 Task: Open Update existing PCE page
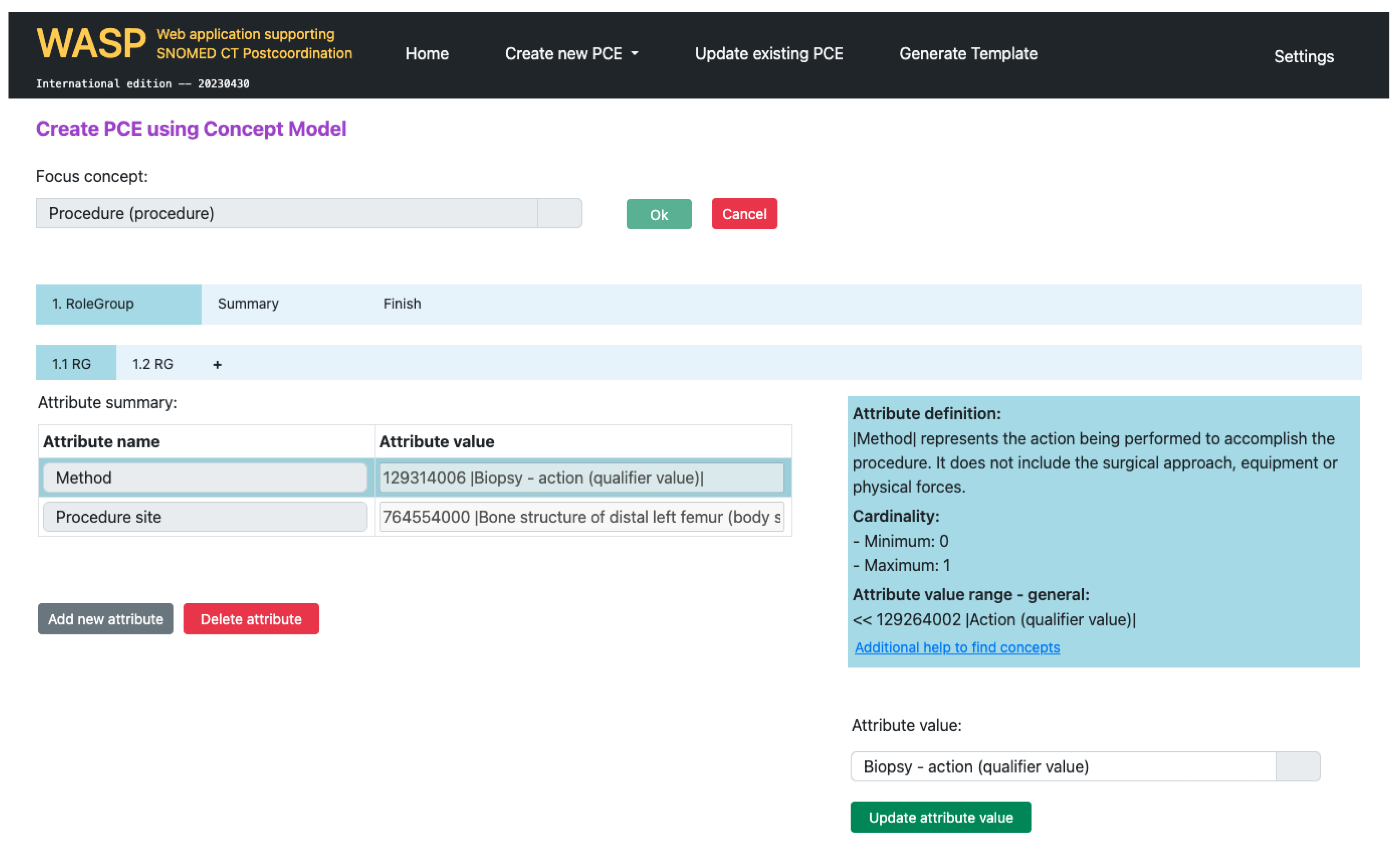click(768, 54)
